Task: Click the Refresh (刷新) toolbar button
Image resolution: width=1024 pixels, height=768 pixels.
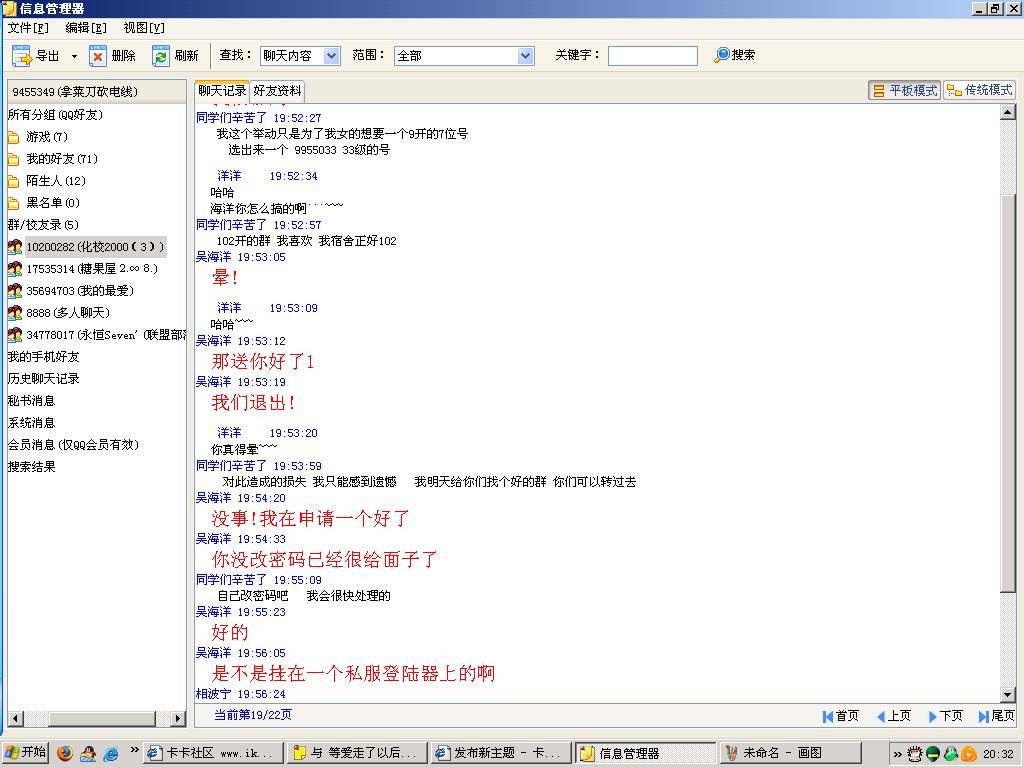Action: (x=175, y=56)
